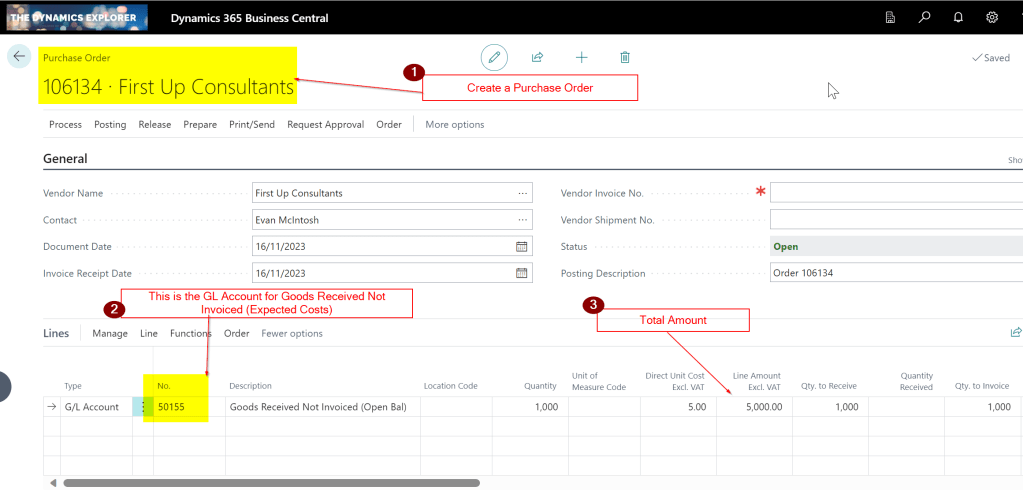Screen dimensions: 1023x498
Task: Collapse the General section header
Action: [x=66, y=159]
